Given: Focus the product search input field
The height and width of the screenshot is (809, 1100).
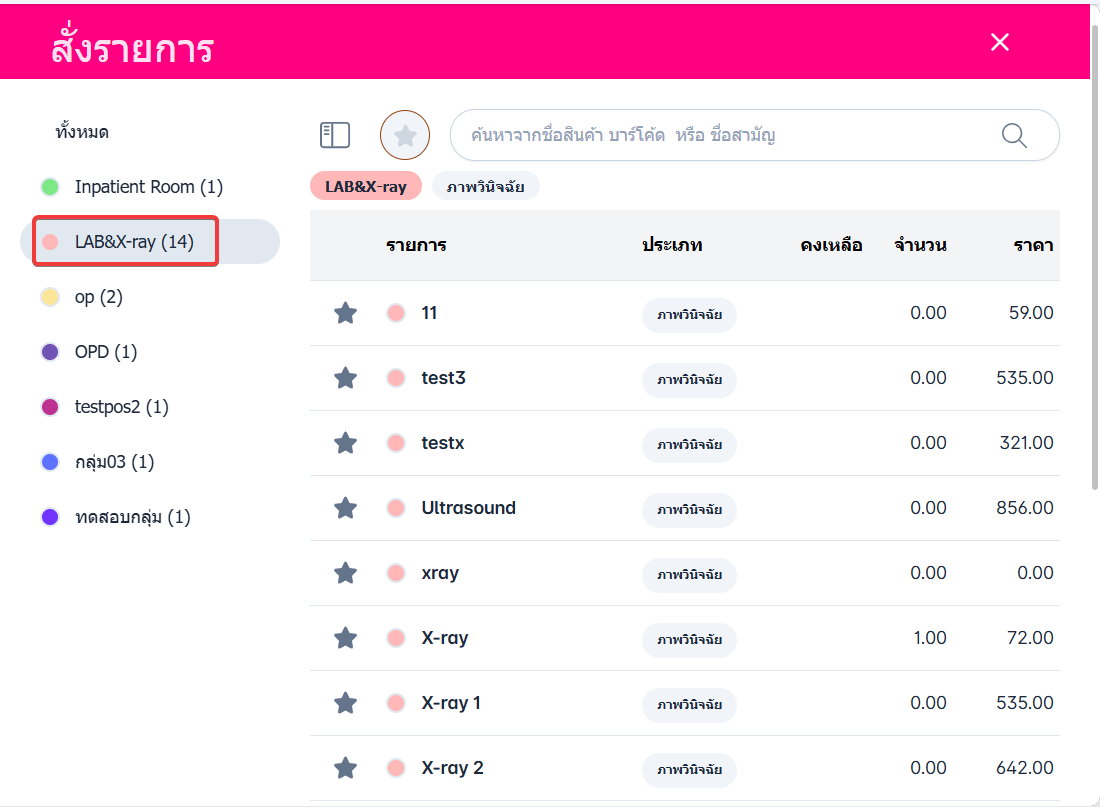Looking at the screenshot, I should pos(720,135).
